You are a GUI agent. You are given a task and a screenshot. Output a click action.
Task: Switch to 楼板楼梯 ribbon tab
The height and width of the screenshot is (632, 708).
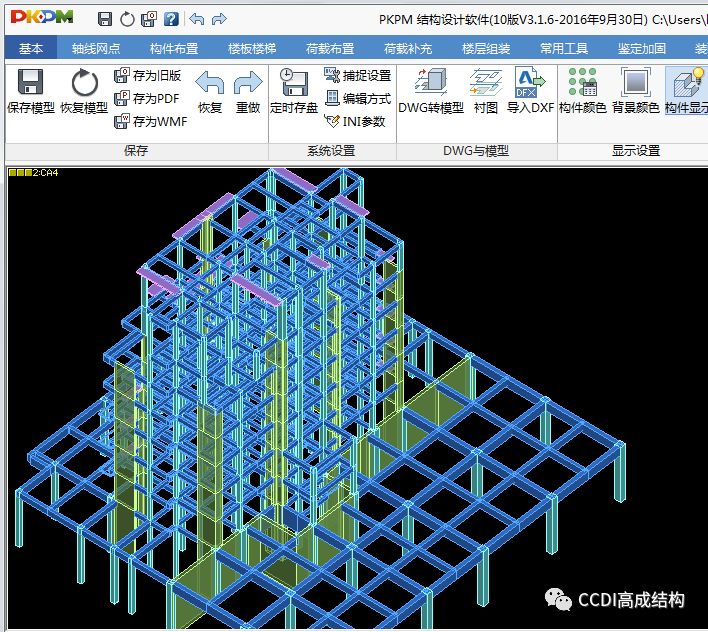pyautogui.click(x=252, y=48)
